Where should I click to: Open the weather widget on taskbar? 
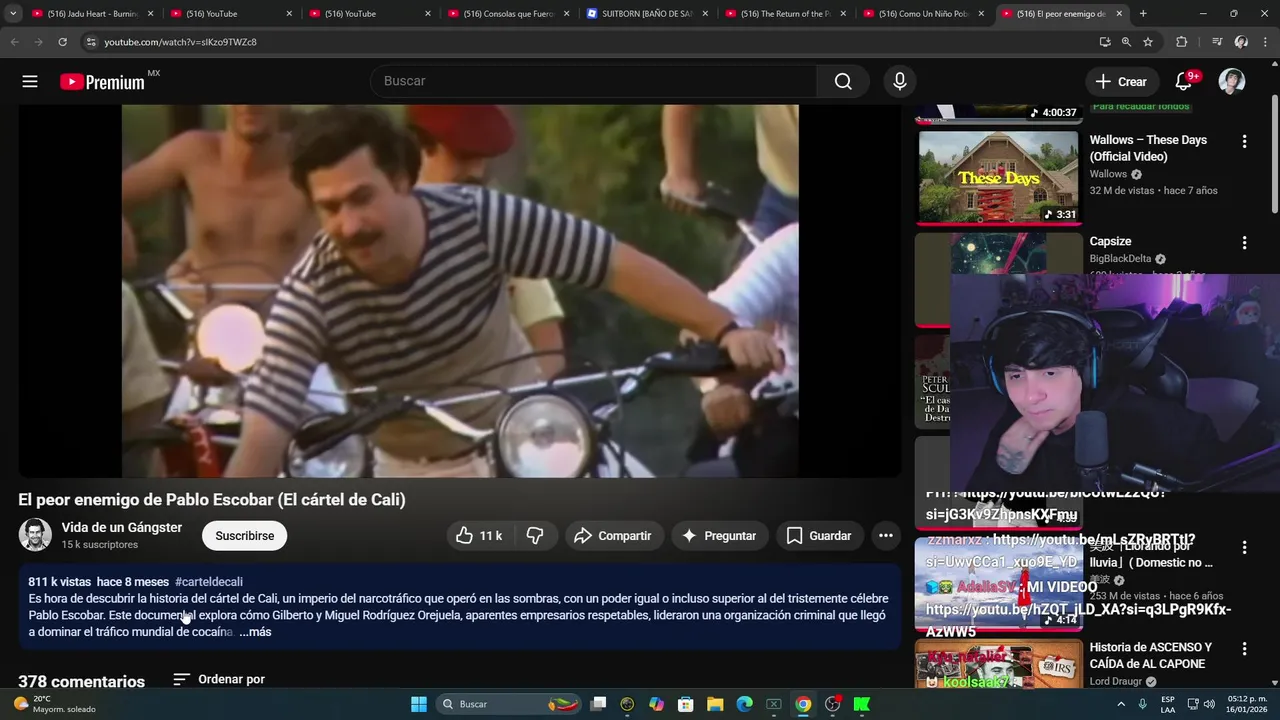[x=55, y=704]
